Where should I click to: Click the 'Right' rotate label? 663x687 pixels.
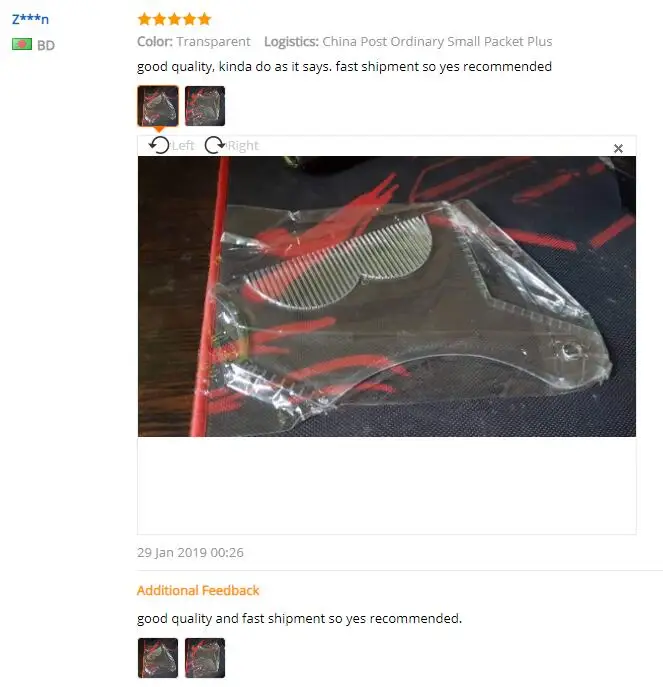pos(244,145)
